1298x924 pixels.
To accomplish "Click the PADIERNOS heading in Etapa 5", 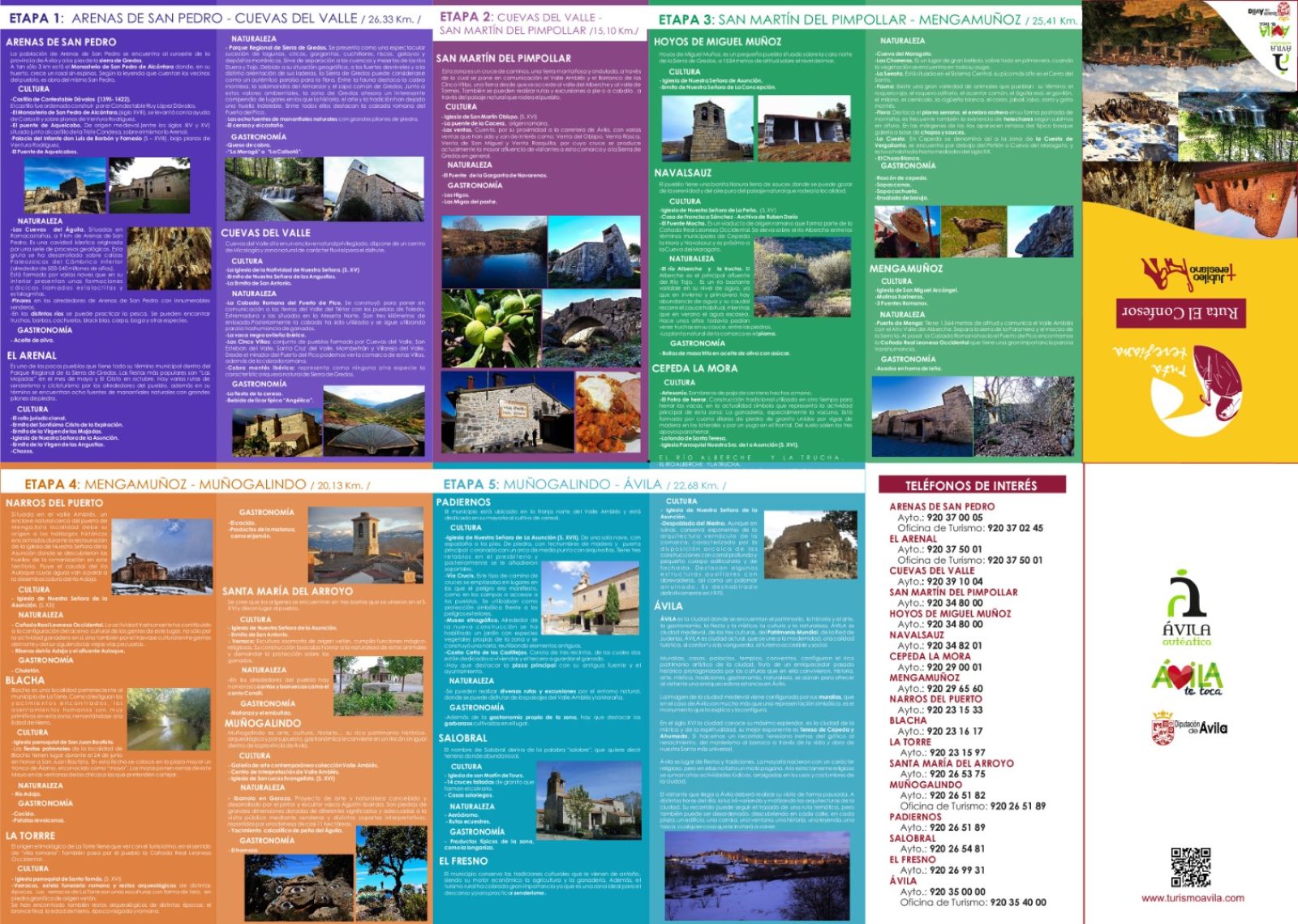I will tap(463, 502).
